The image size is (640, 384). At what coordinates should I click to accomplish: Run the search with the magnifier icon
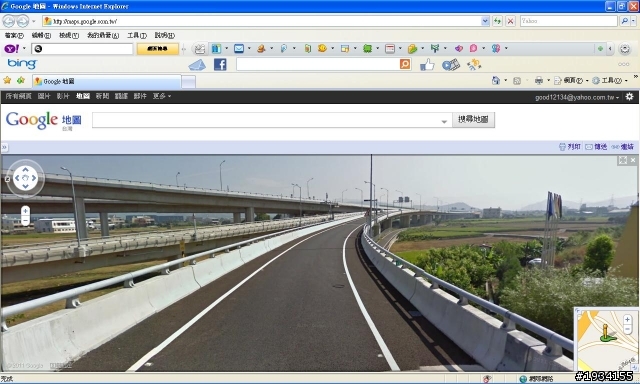coord(624,21)
